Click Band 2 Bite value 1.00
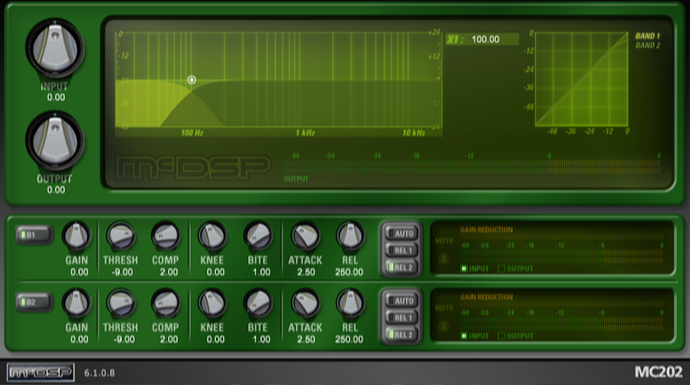Screen dimensions: 690x385 click(x=261, y=340)
